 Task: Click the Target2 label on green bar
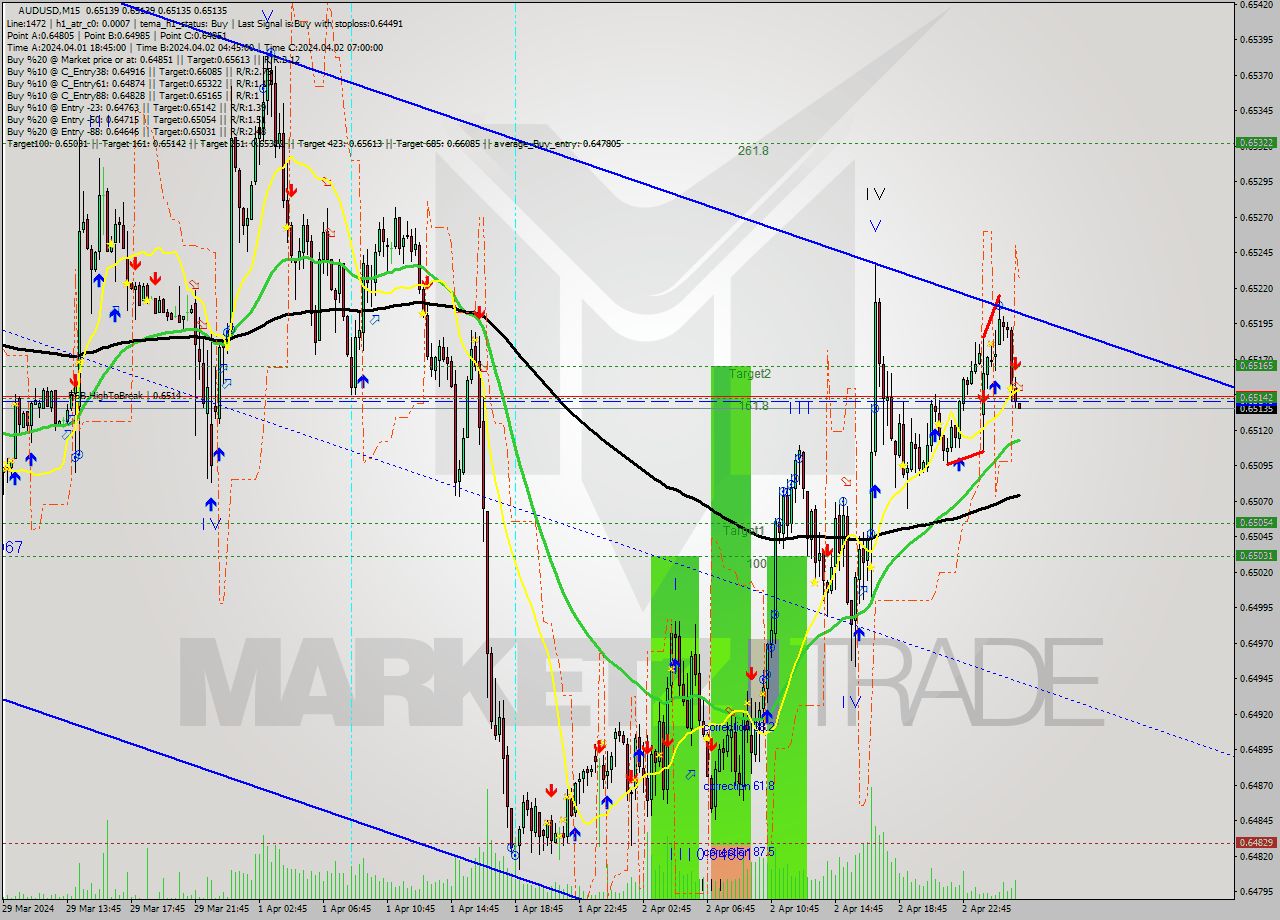pos(750,374)
